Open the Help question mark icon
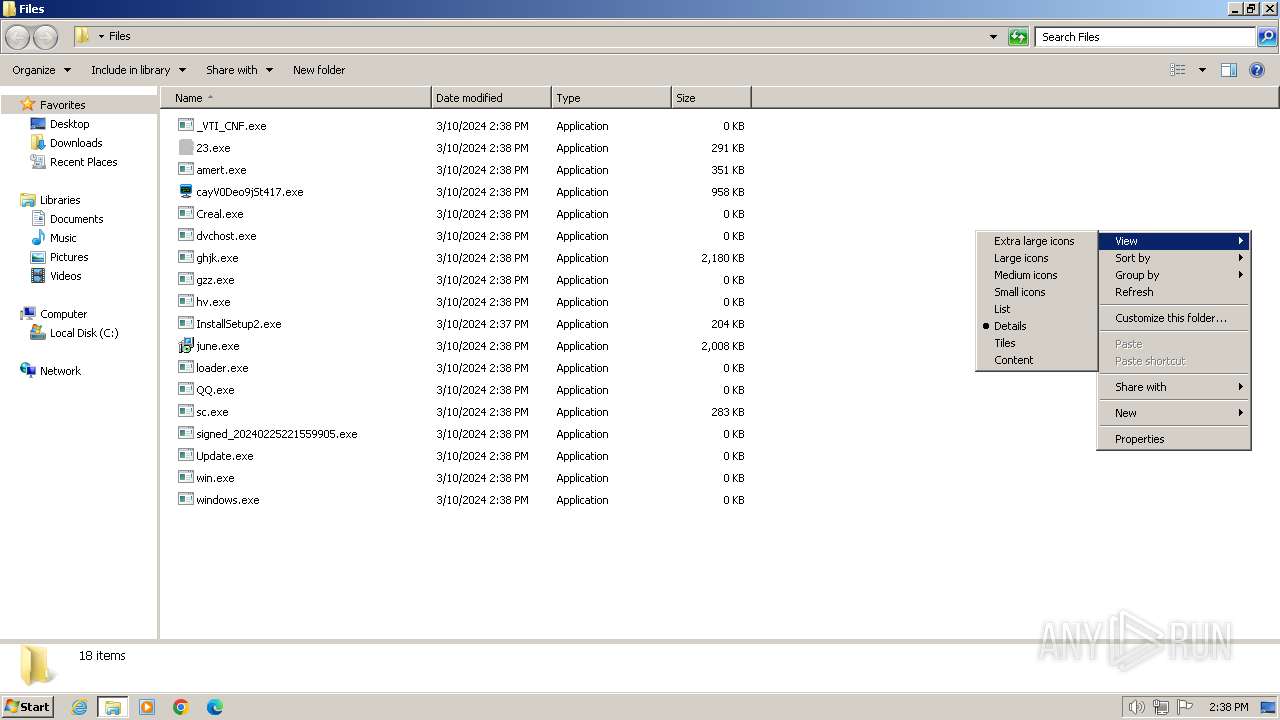The width and height of the screenshot is (1280, 720). click(1257, 70)
